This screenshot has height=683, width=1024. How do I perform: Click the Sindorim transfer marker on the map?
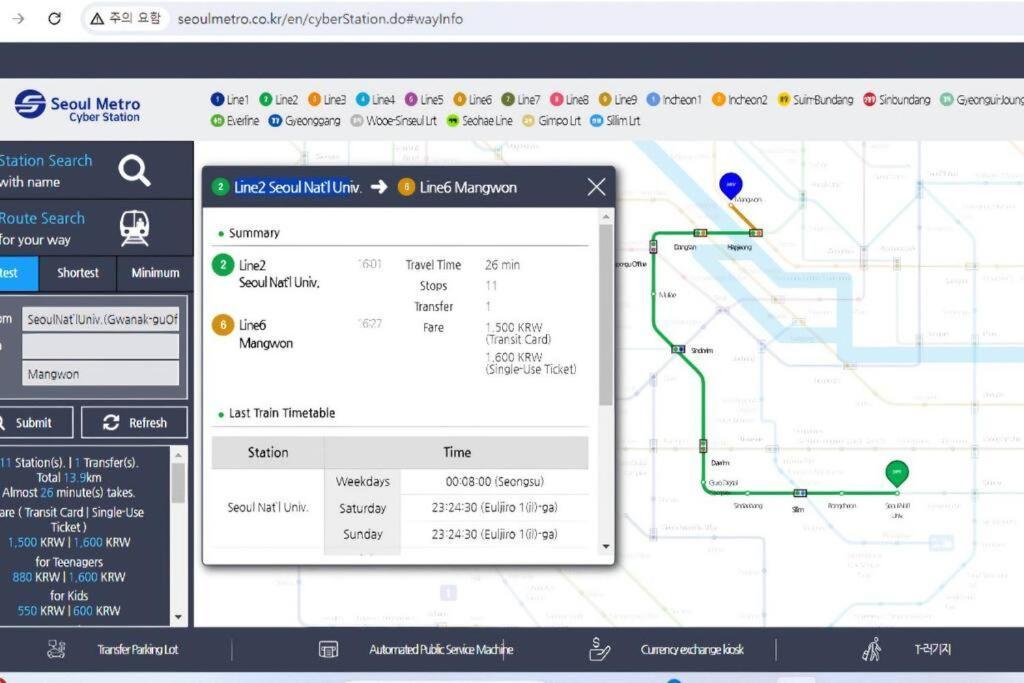[x=679, y=349]
